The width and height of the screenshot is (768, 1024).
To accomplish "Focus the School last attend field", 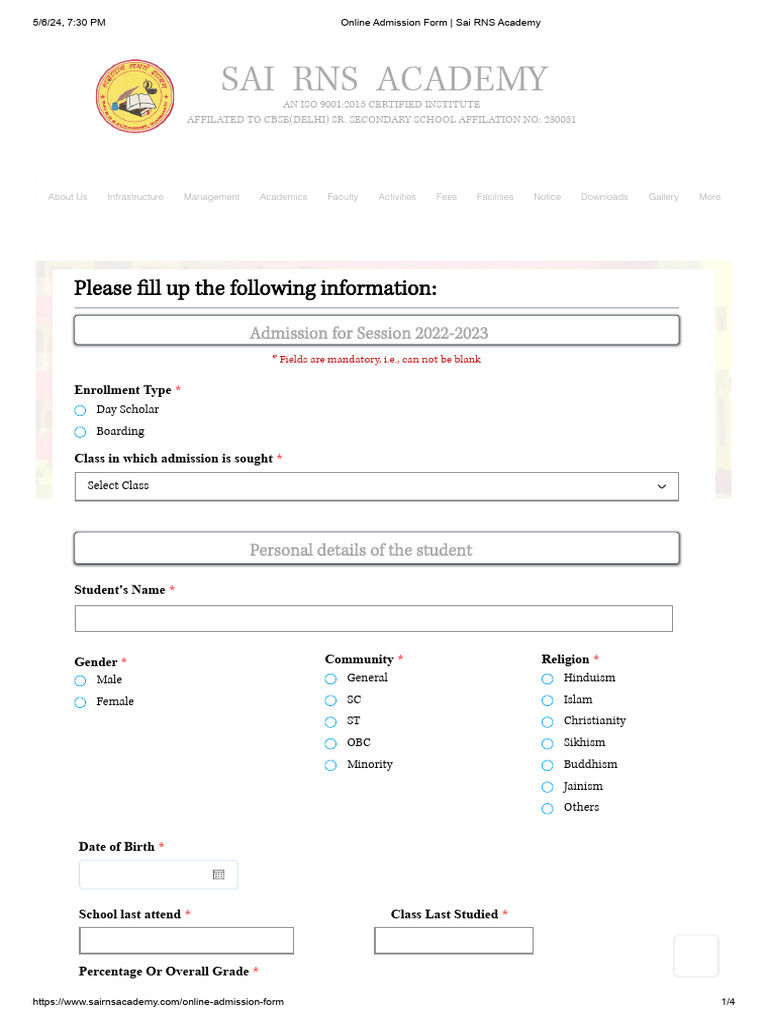I will click(x=186, y=941).
